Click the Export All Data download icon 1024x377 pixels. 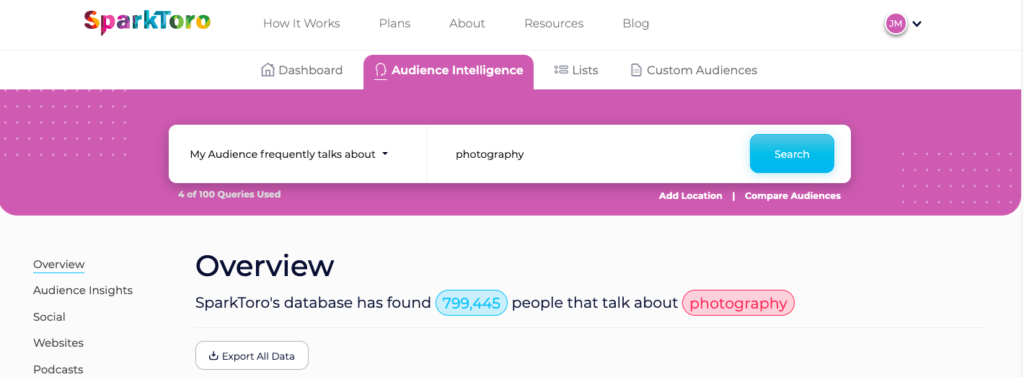tap(213, 356)
